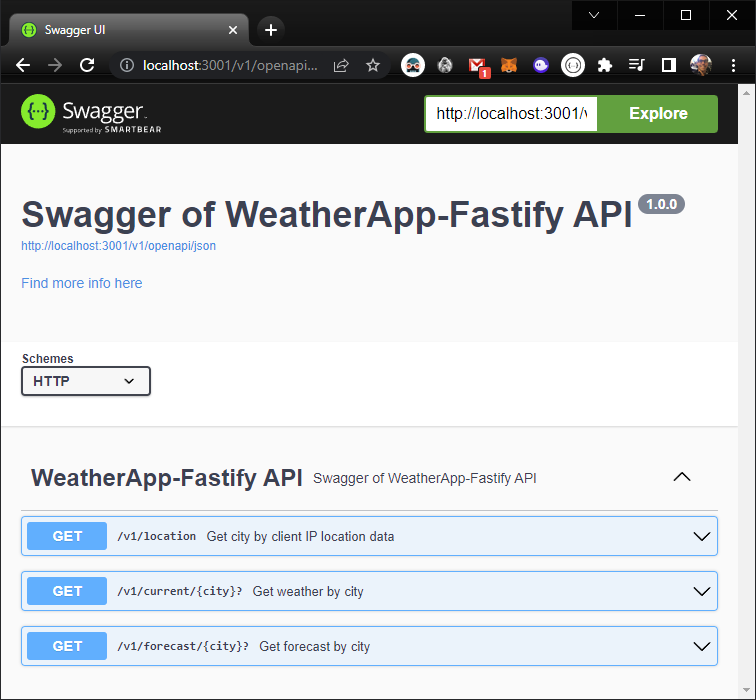Image resolution: width=756 pixels, height=700 pixels.
Task: Open the Chrome three-dot menu
Action: tap(733, 65)
